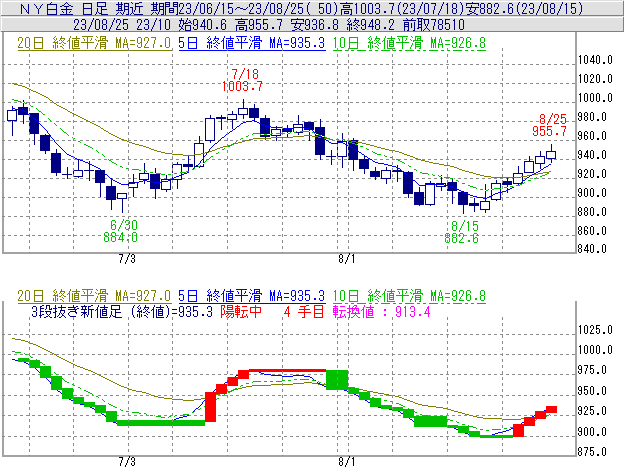Click the 前取78510 volume text
624x475 pixels.
(x=434, y=25)
